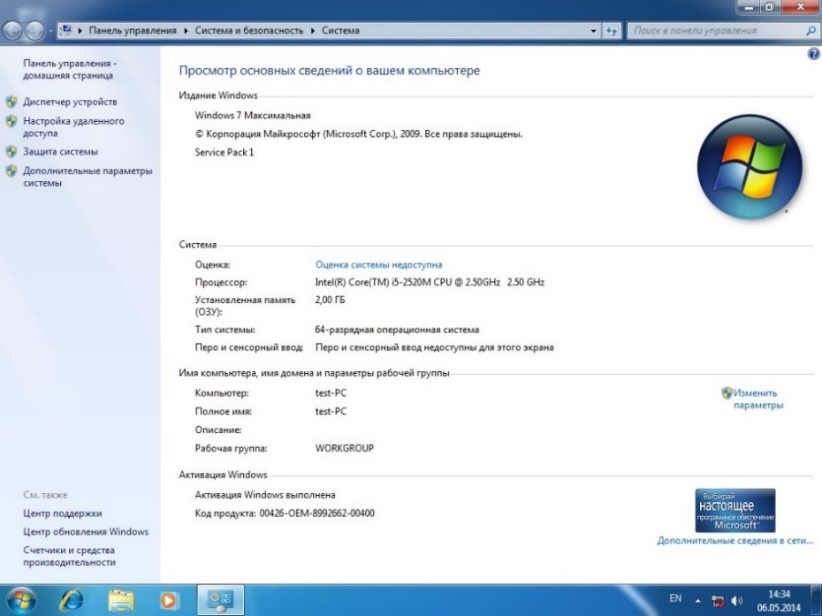Screen dimensions: 822x616
Task: Open "Защита системы" link
Action: [60, 152]
